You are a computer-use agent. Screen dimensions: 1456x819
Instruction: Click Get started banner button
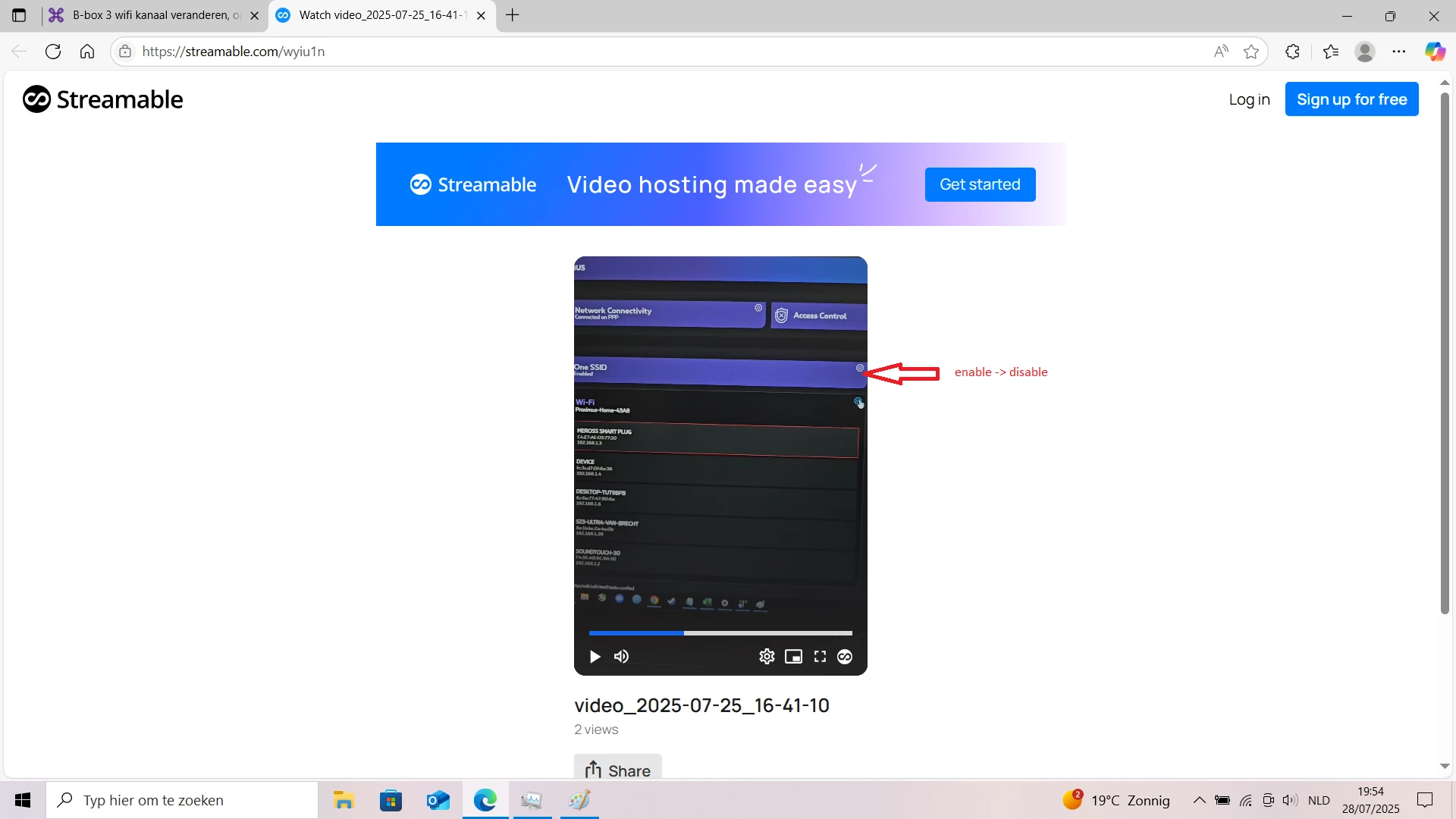tap(980, 184)
